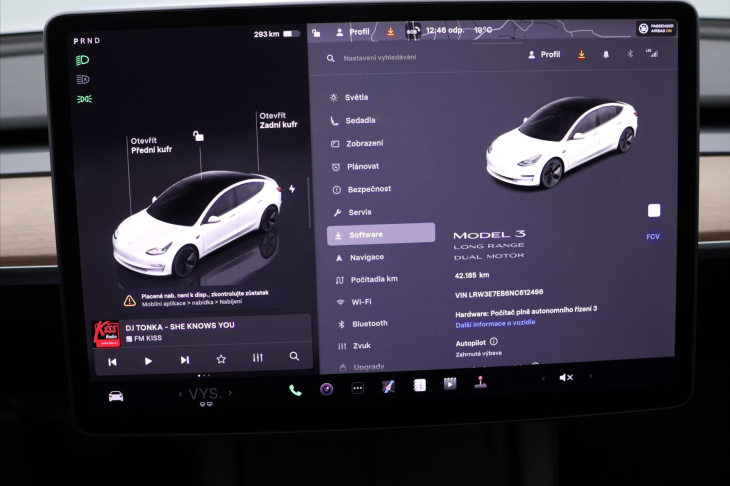Open the navigation map app icon
Image resolution: width=730 pixels, height=486 pixels.
(x=388, y=386)
